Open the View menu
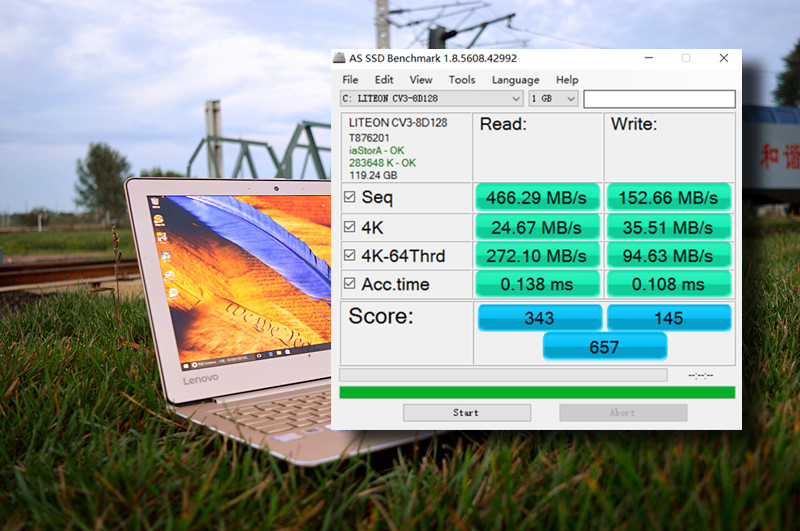 421,80
